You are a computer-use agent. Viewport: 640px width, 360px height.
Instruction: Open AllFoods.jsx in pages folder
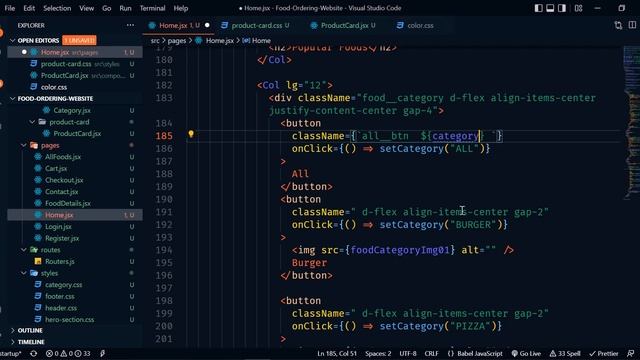[x=75, y=157]
